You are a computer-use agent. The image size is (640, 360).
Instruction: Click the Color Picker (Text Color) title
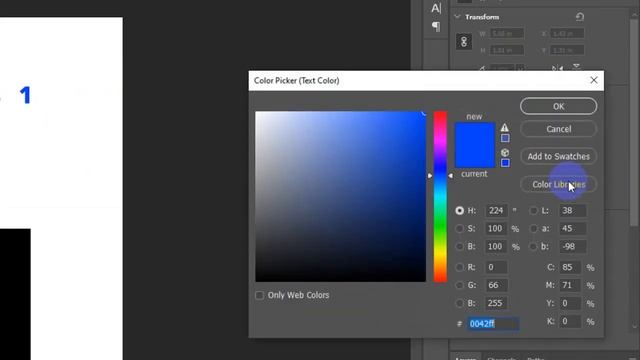tap(297, 80)
